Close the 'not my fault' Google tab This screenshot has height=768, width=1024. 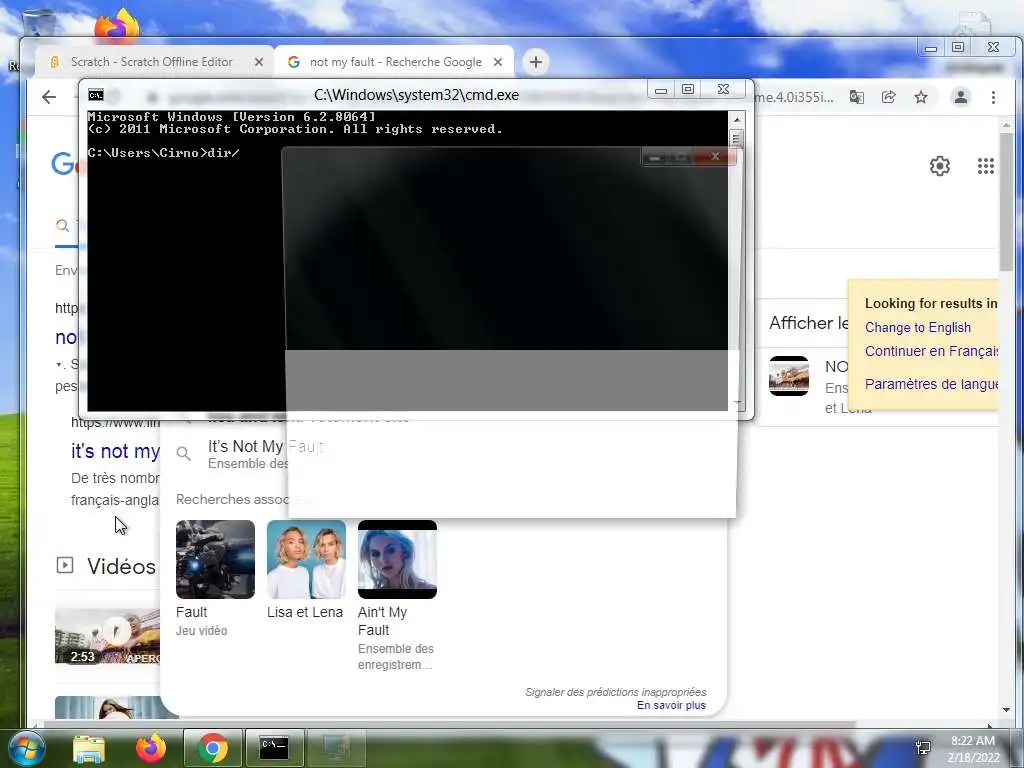click(498, 62)
